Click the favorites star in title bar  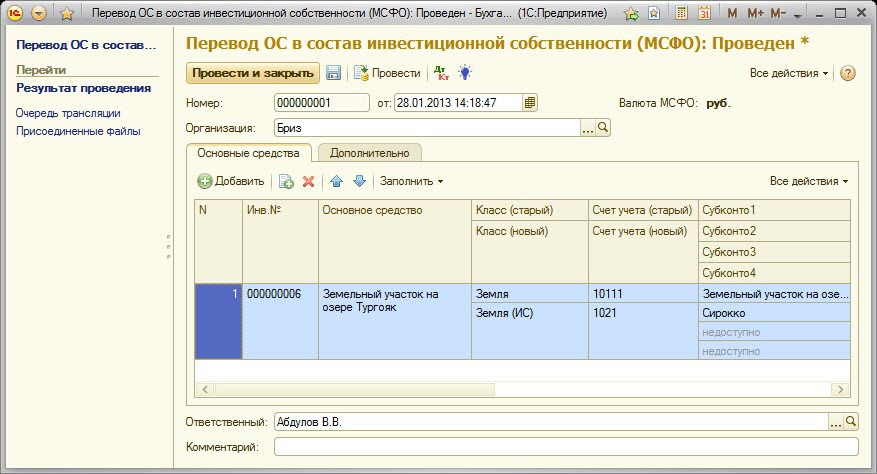(x=66, y=14)
